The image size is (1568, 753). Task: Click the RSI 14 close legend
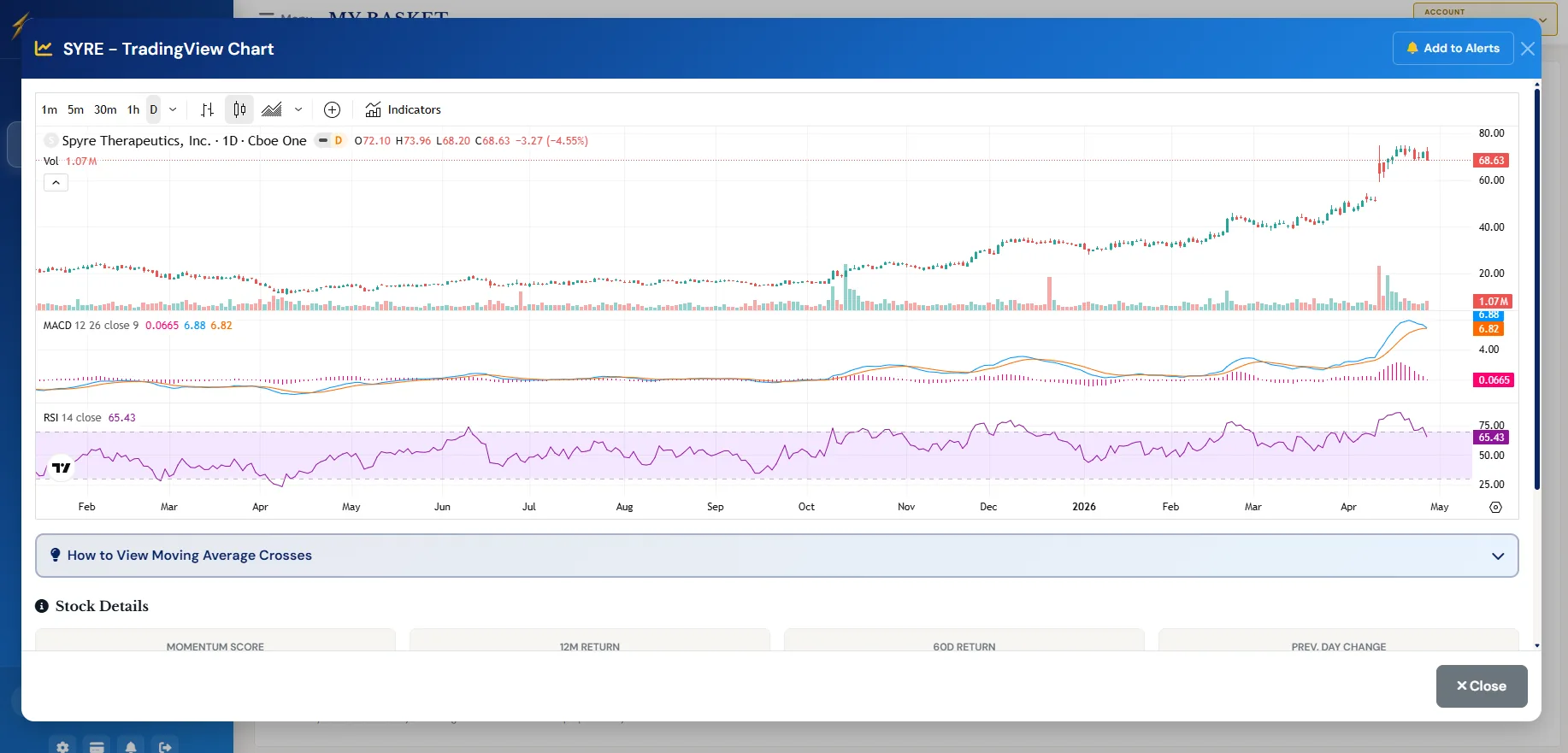point(73,417)
